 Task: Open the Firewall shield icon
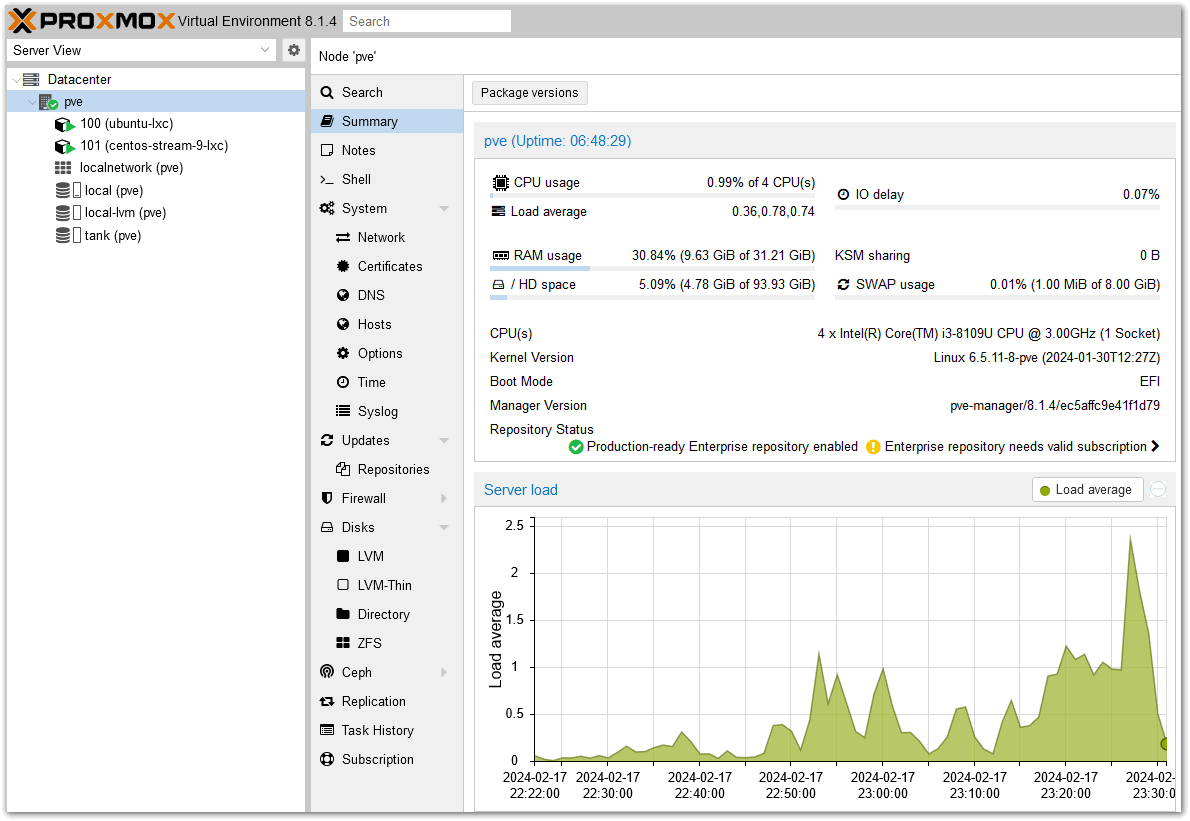[326, 499]
